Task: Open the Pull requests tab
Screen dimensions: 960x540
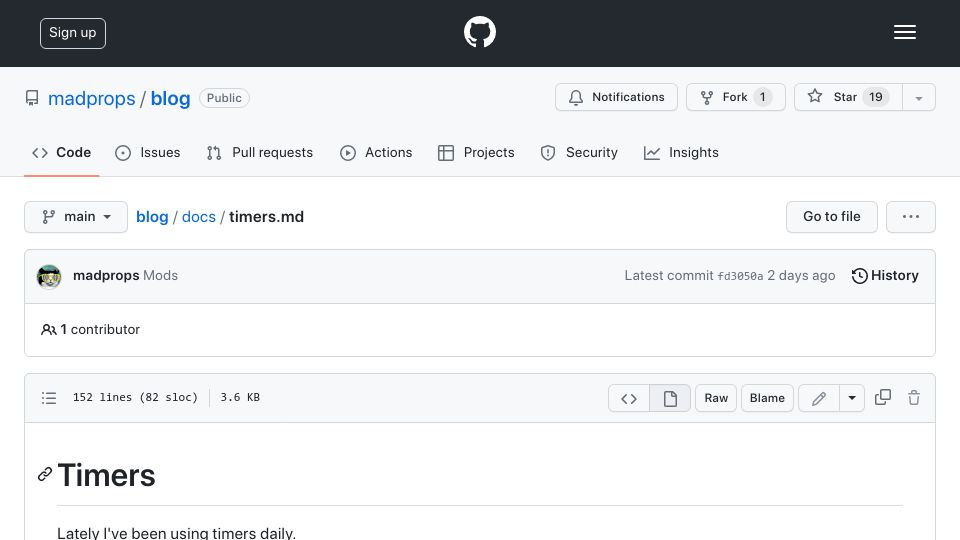Action: (260, 152)
